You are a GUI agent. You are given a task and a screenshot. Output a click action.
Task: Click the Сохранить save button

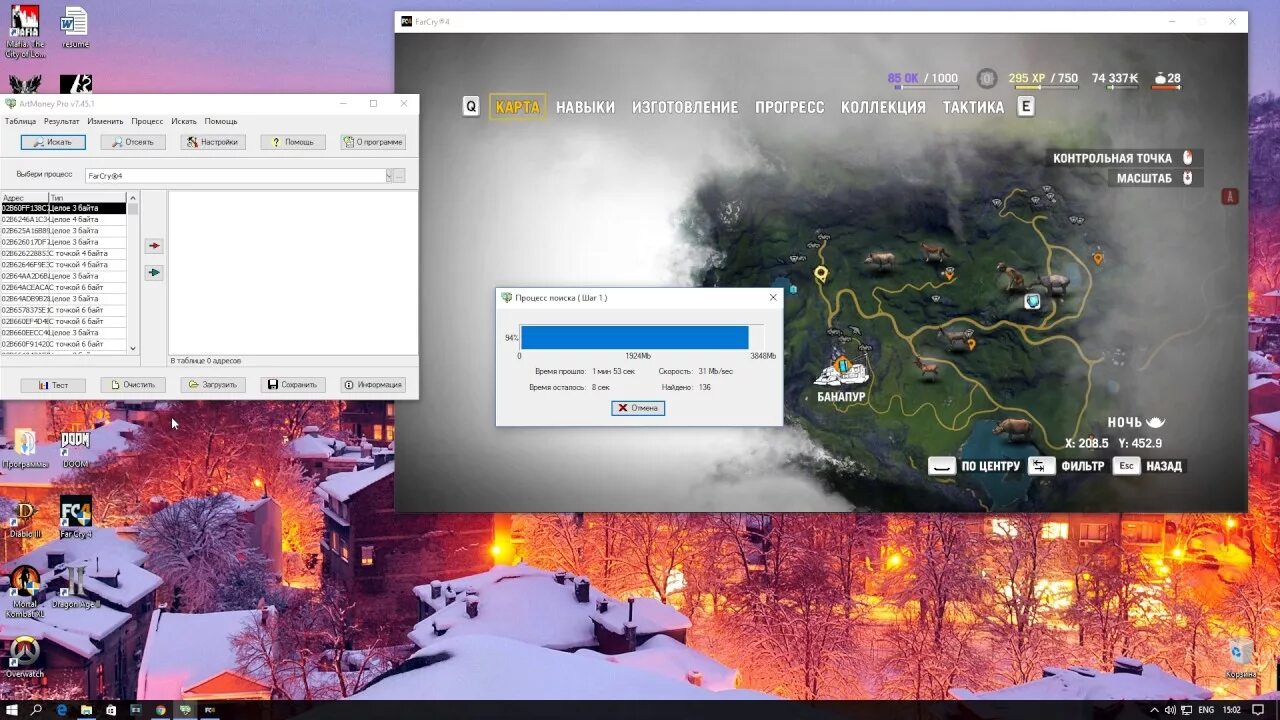(x=293, y=385)
